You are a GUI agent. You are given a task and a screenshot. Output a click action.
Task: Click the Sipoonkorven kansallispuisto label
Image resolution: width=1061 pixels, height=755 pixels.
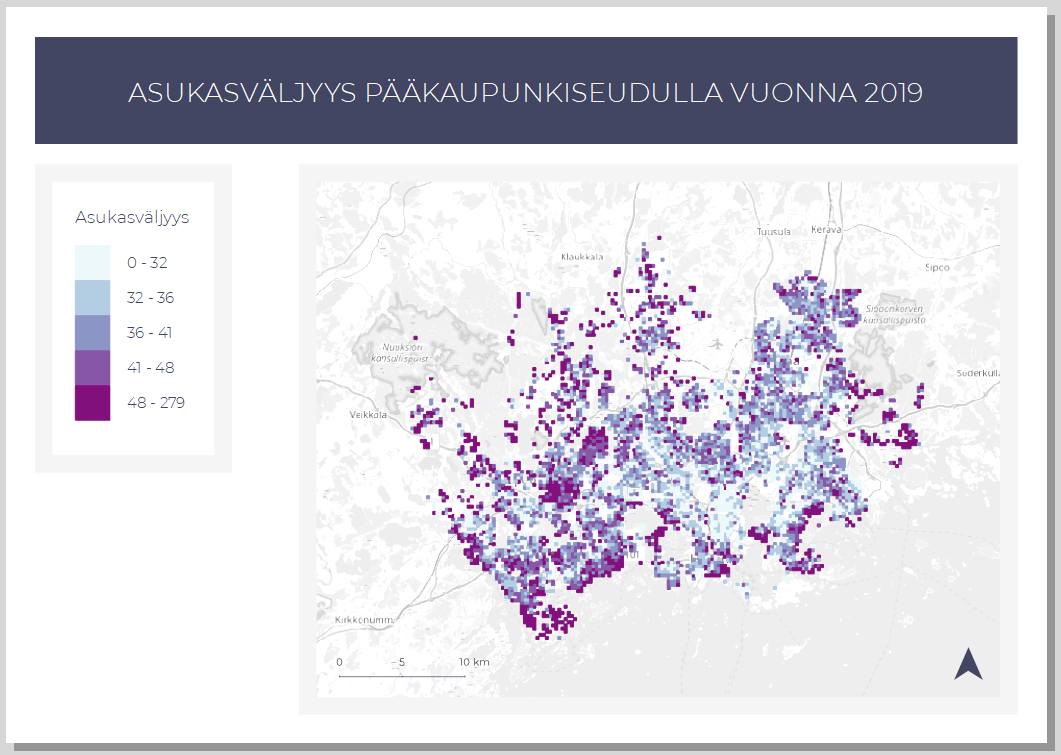(x=894, y=315)
